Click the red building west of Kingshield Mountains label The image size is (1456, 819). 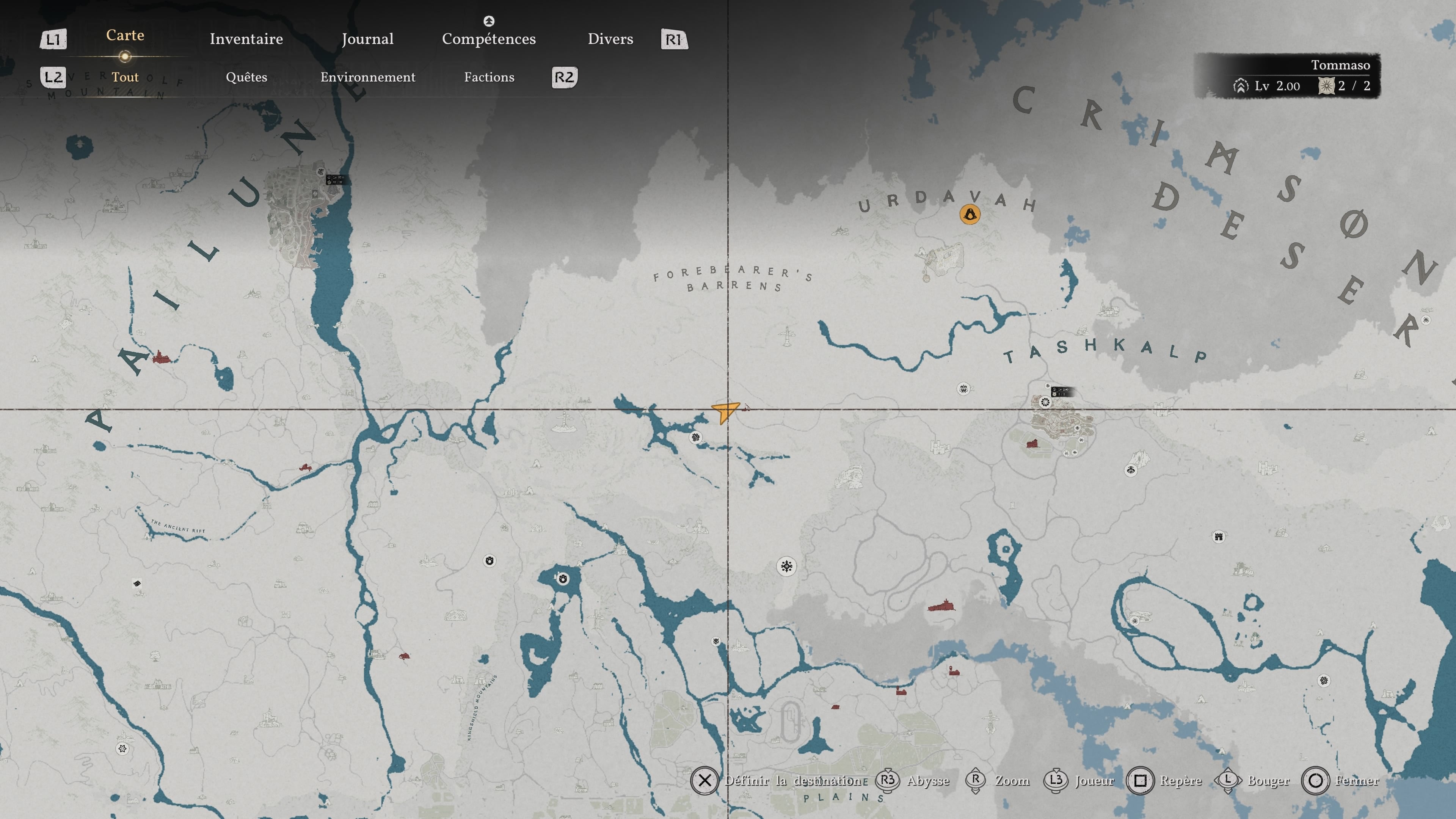404,656
